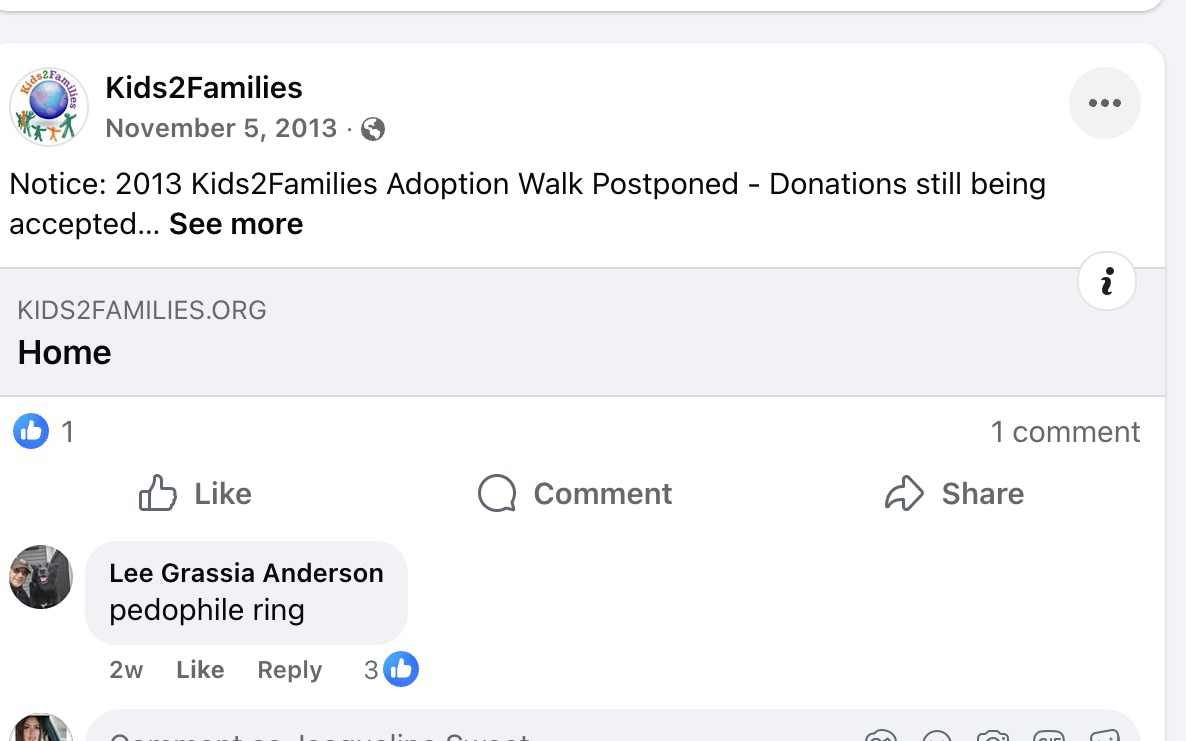The image size is (1186, 741).
Task: Open the three-dot post options menu
Action: click(x=1104, y=103)
